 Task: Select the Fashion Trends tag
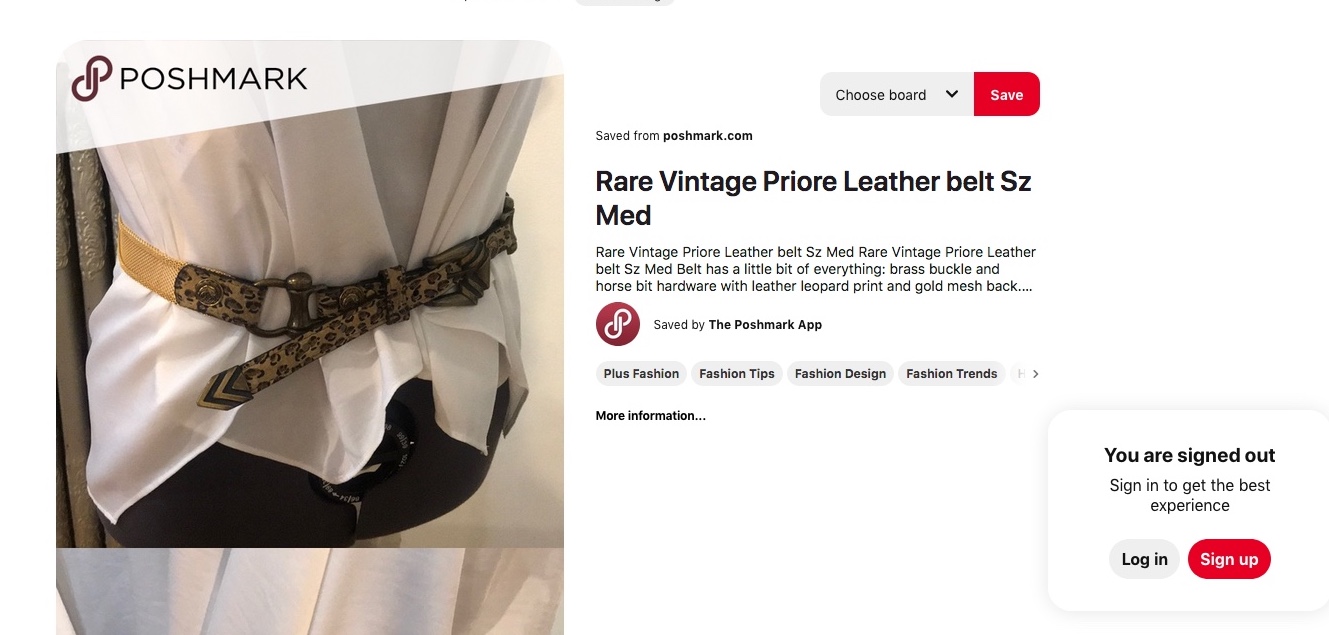(952, 374)
